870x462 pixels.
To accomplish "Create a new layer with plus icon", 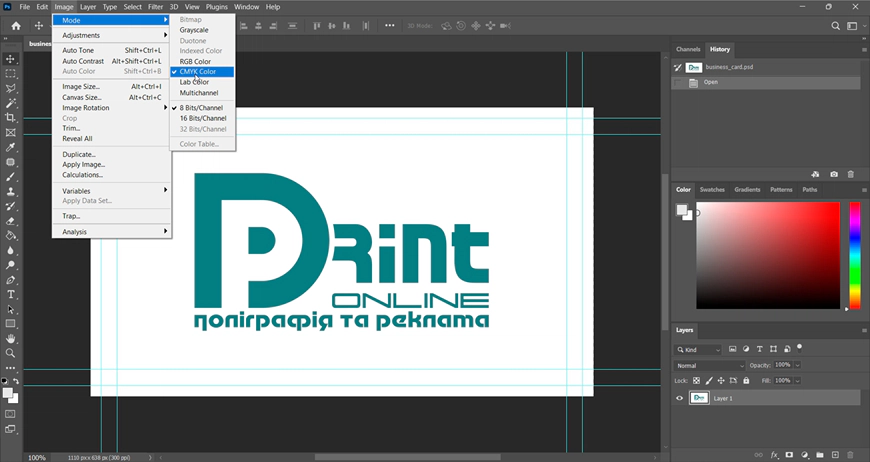I will point(835,455).
